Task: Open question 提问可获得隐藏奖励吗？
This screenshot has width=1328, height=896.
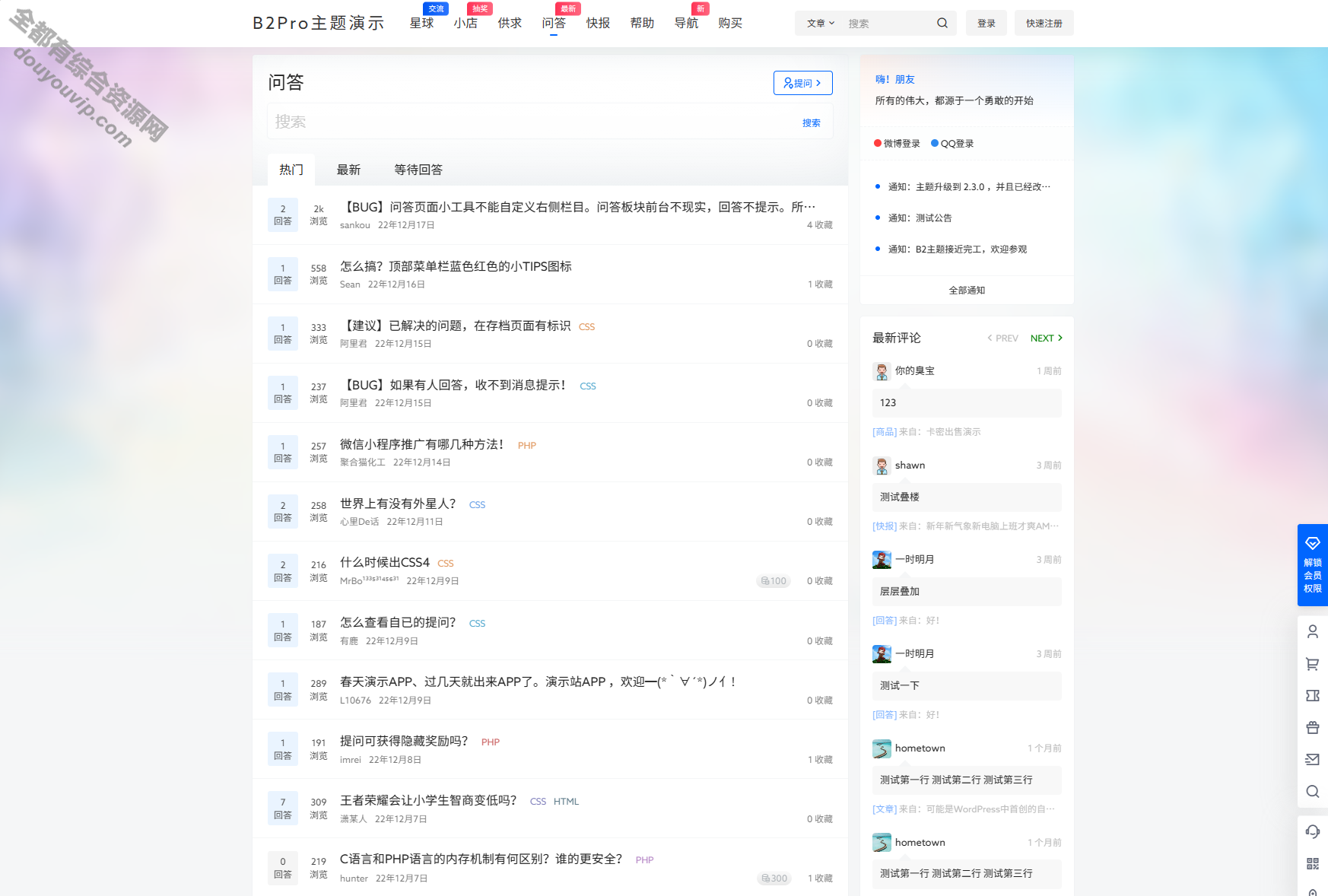Action: [404, 741]
